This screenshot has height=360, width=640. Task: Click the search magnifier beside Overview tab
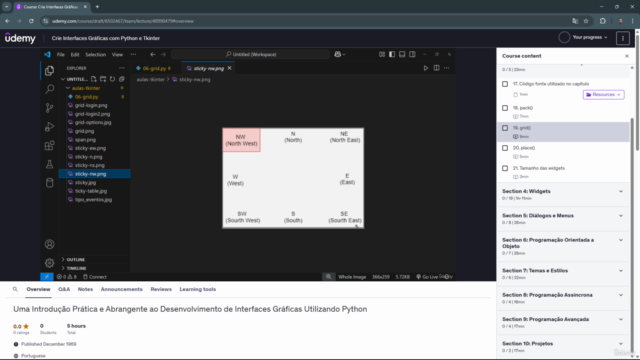(15, 289)
